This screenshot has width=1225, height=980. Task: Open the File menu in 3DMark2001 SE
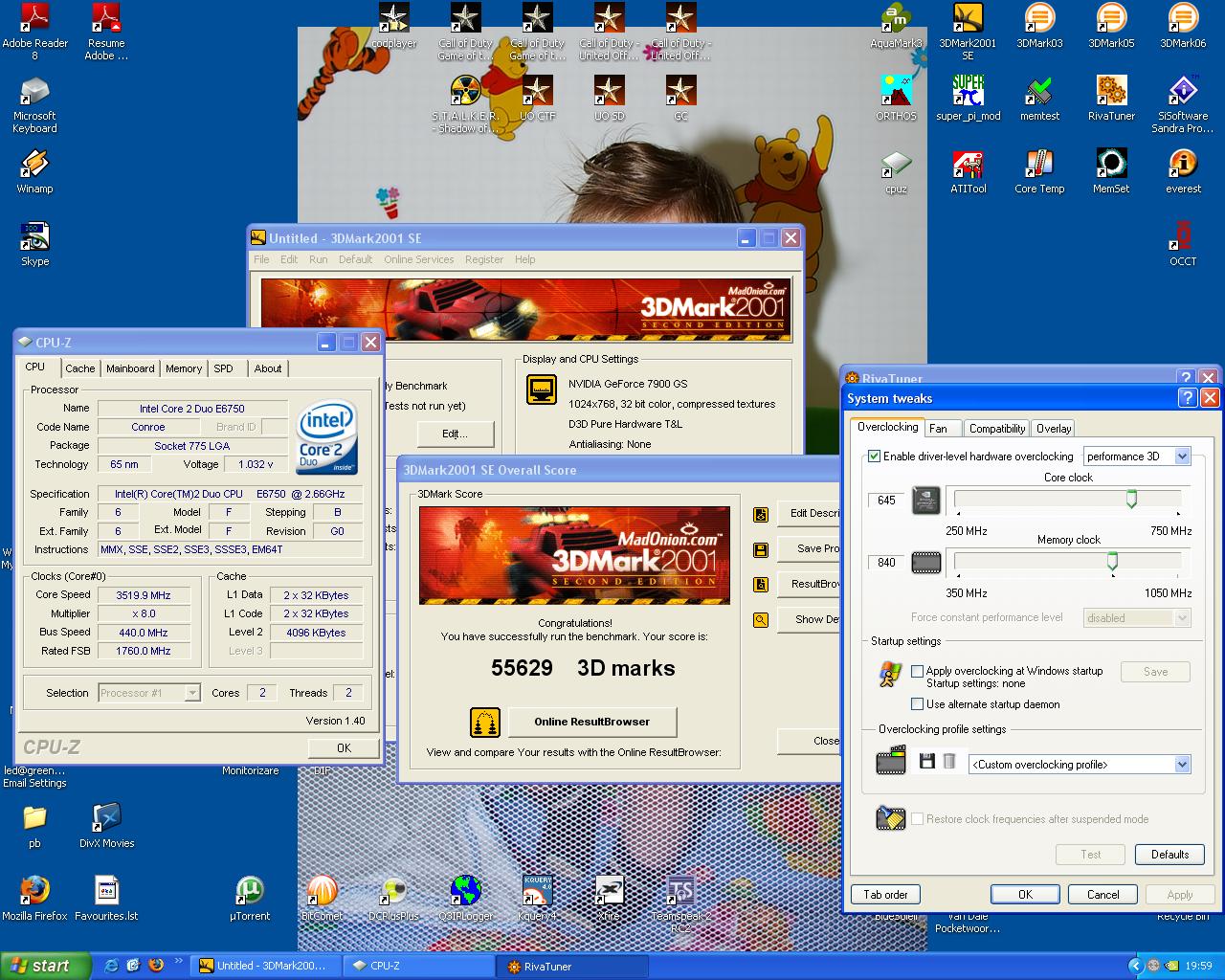click(261, 259)
